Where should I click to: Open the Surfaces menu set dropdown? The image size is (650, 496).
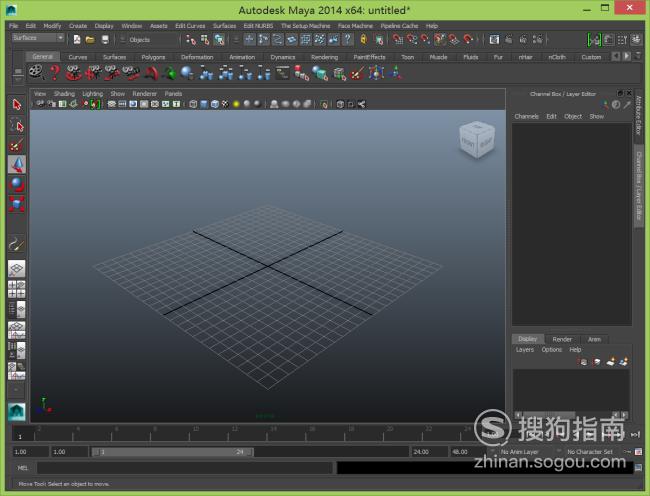[x=38, y=38]
